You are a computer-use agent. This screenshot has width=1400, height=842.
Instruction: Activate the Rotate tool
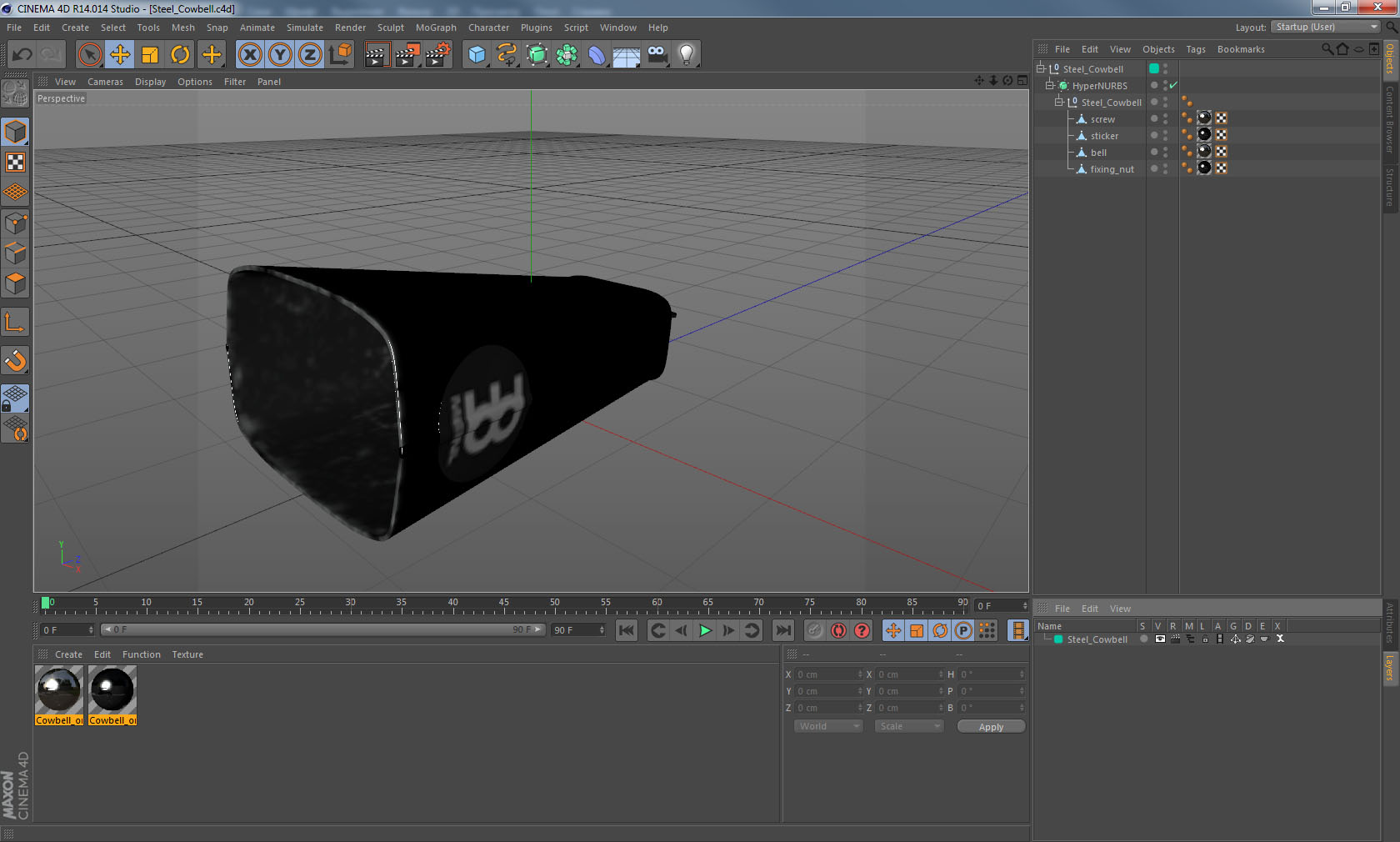pyautogui.click(x=180, y=55)
